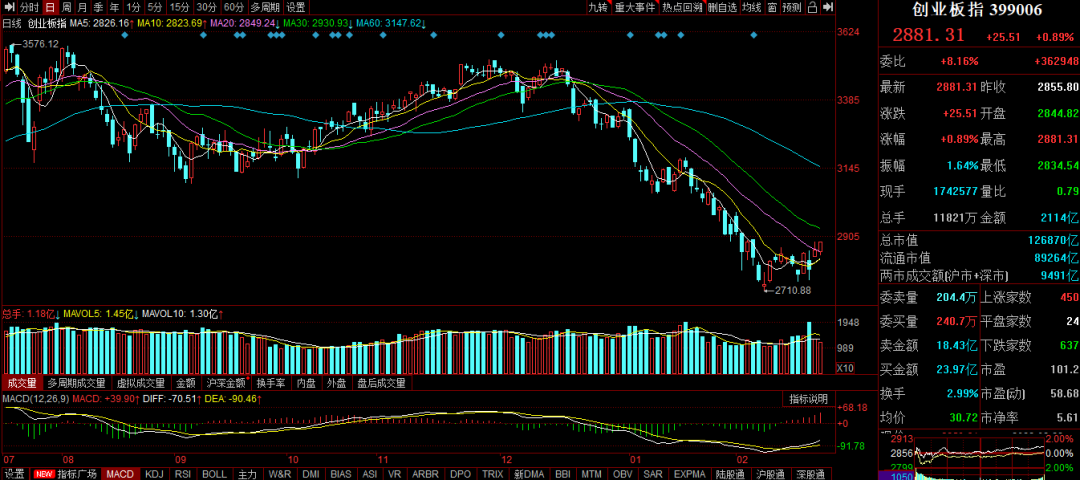Switch to 5分 five-minute chart
Viewport: 1080px width, 480px height.
155,8
